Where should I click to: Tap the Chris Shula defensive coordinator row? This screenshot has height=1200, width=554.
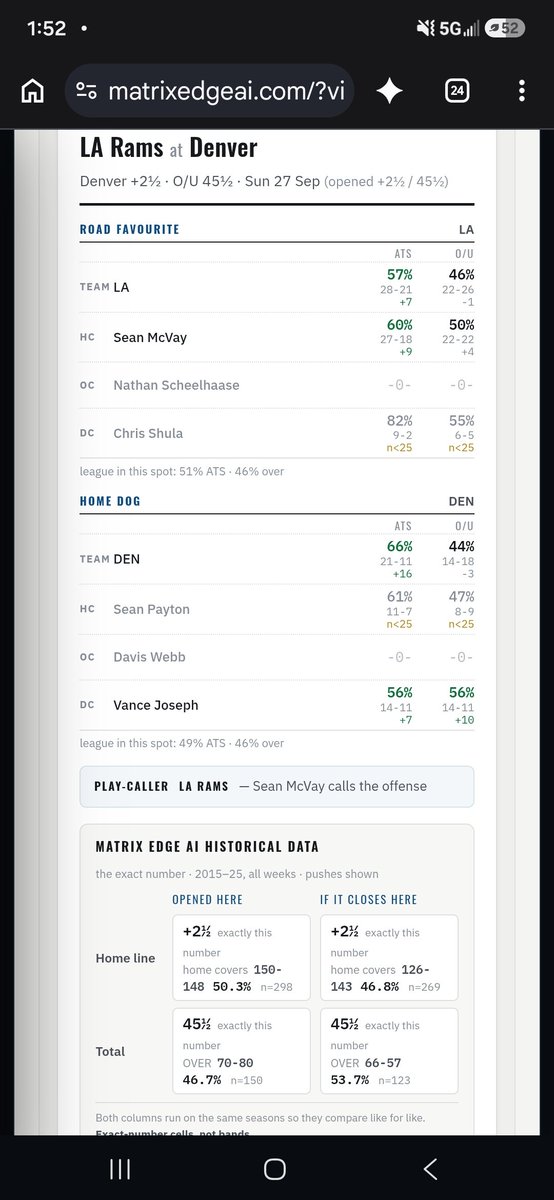coord(277,433)
